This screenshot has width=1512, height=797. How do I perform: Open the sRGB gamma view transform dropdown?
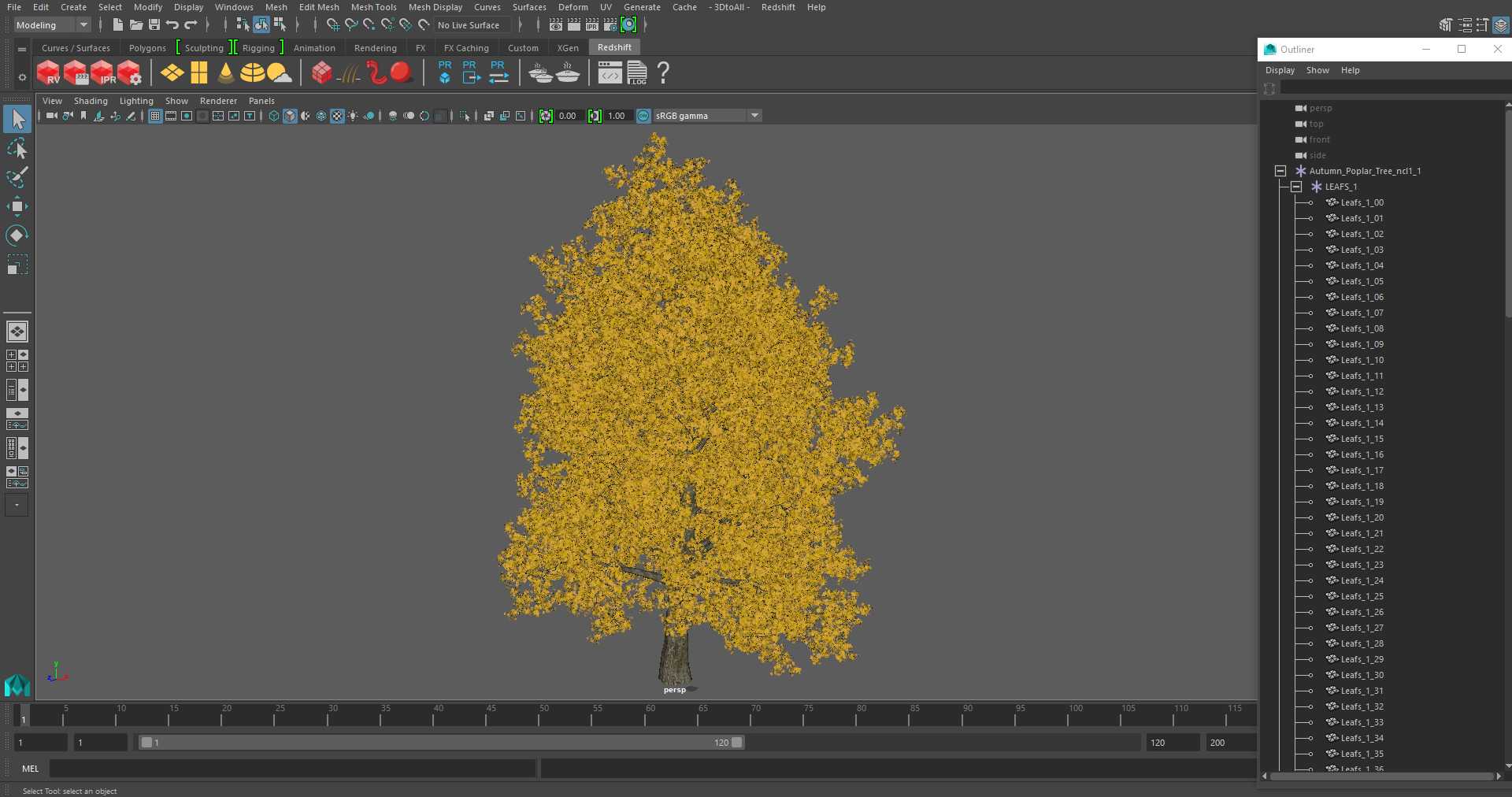coord(707,116)
